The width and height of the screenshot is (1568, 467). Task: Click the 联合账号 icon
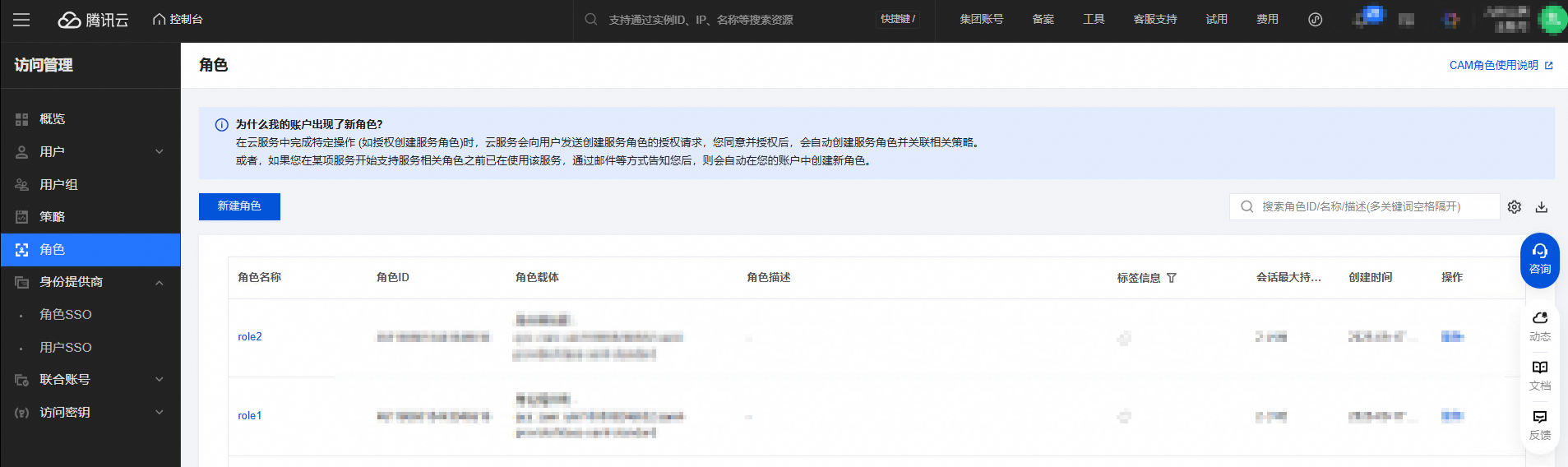[22, 380]
